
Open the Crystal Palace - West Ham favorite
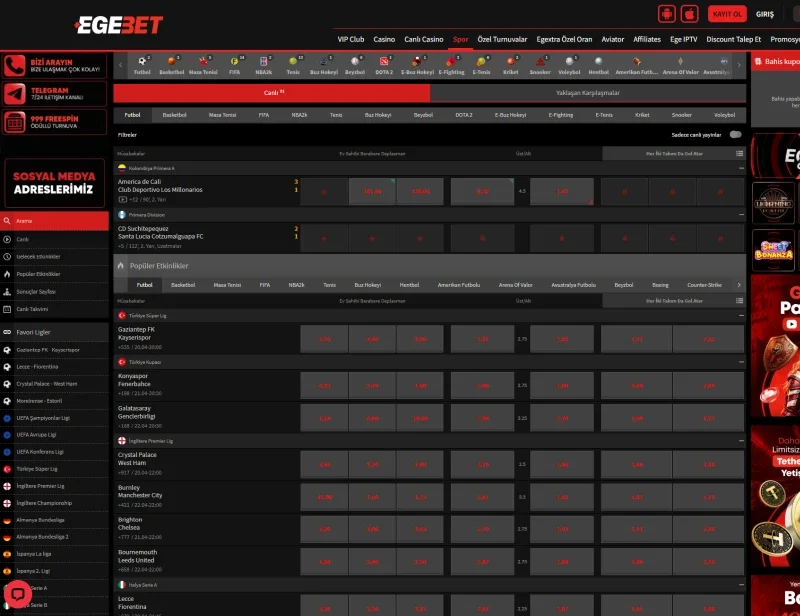[55, 384]
